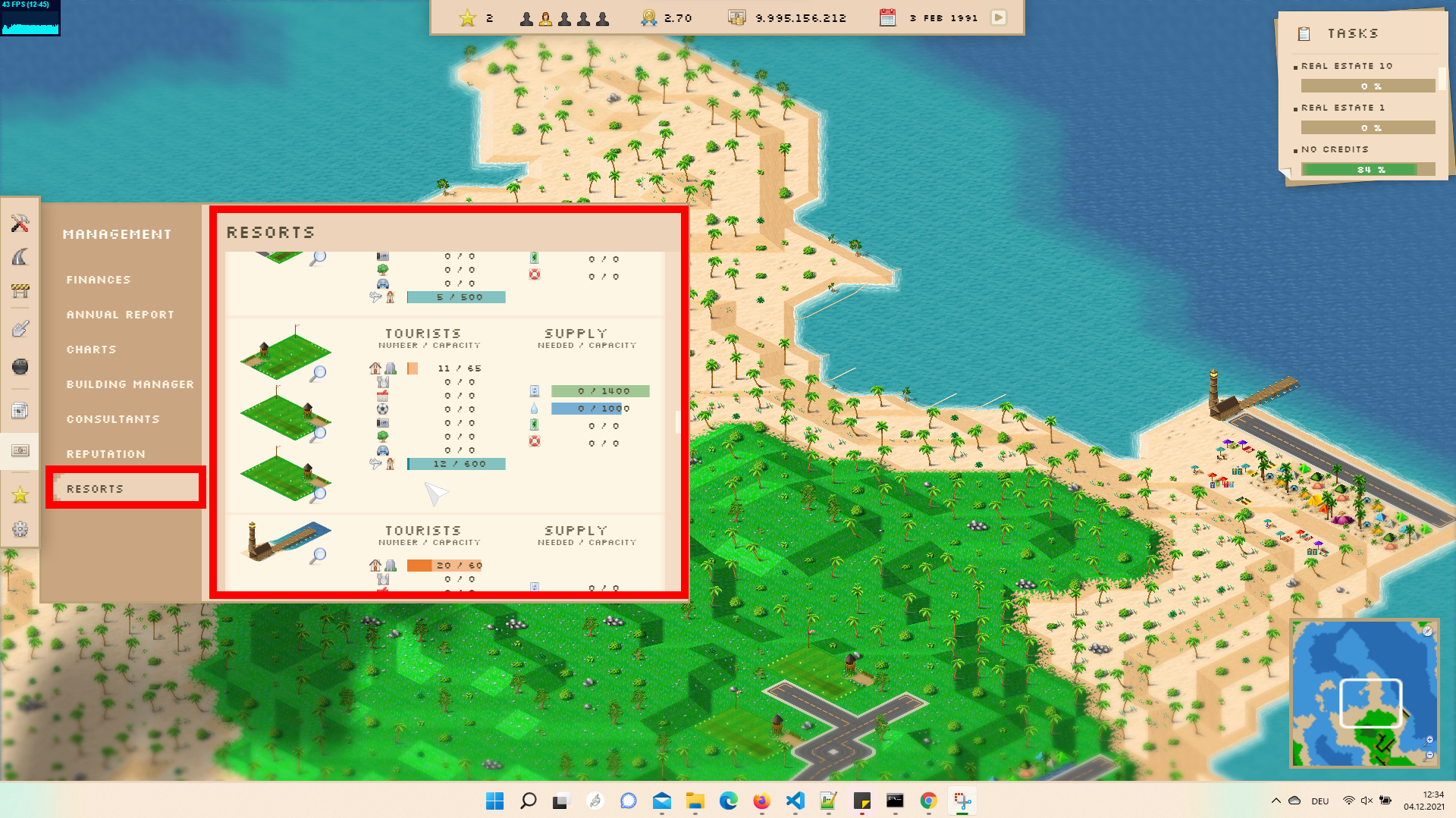1456x818 pixels.
Task: Click the gold star sidebar icon
Action: point(20,495)
